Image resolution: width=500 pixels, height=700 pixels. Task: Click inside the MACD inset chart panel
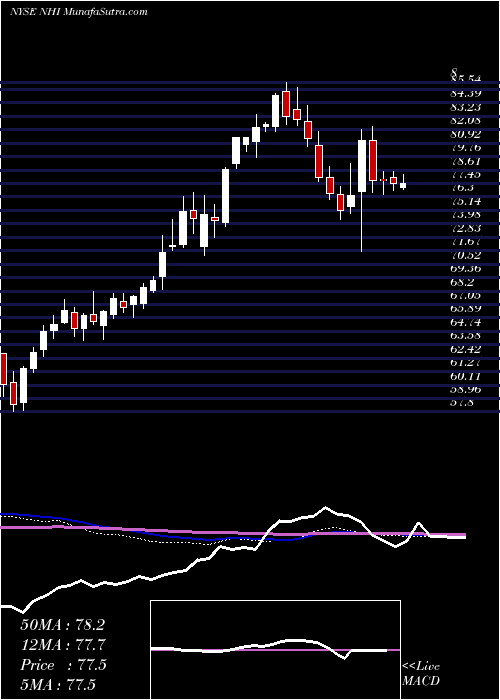click(275, 650)
